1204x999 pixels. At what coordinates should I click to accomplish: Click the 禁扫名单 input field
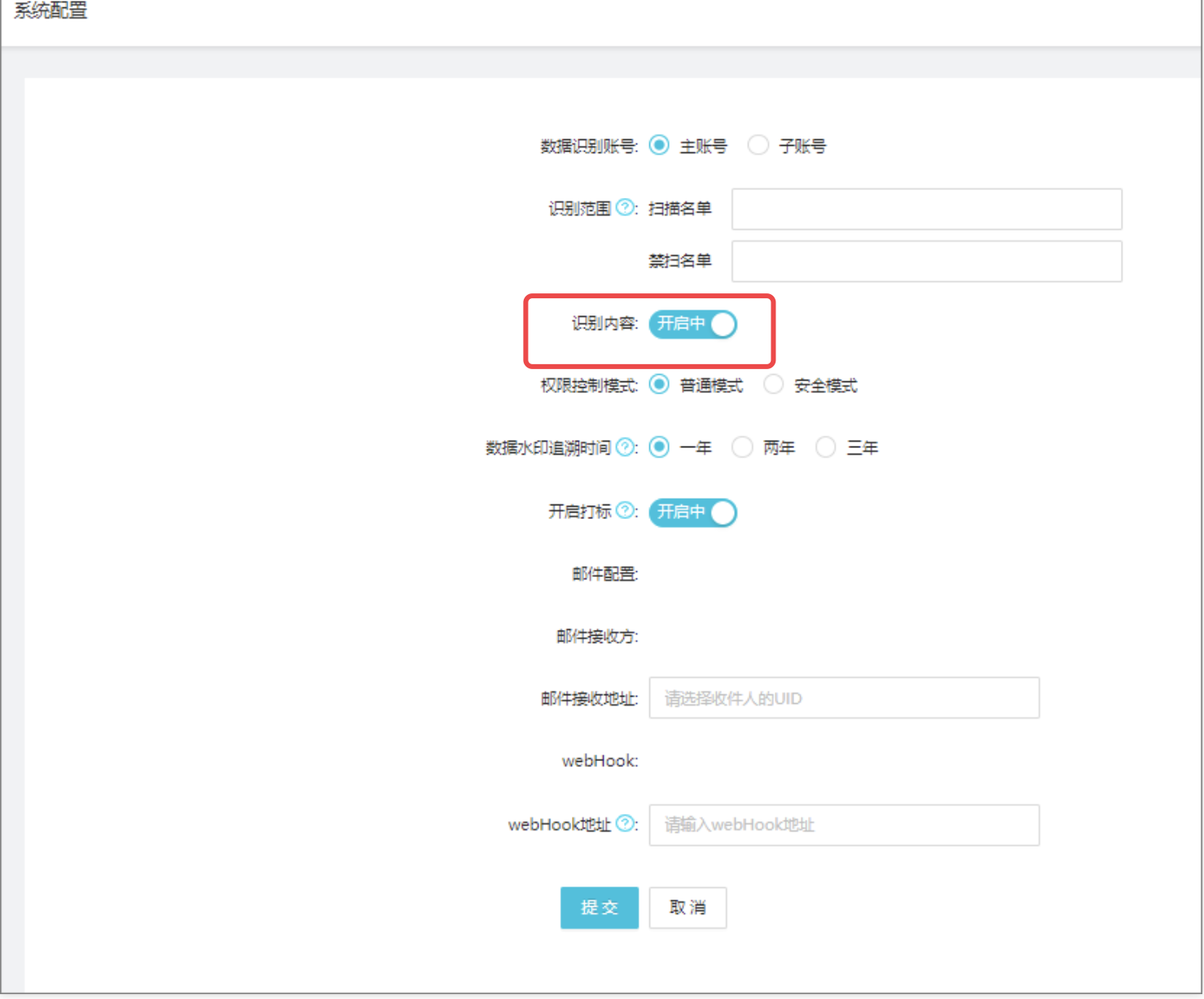(x=926, y=262)
